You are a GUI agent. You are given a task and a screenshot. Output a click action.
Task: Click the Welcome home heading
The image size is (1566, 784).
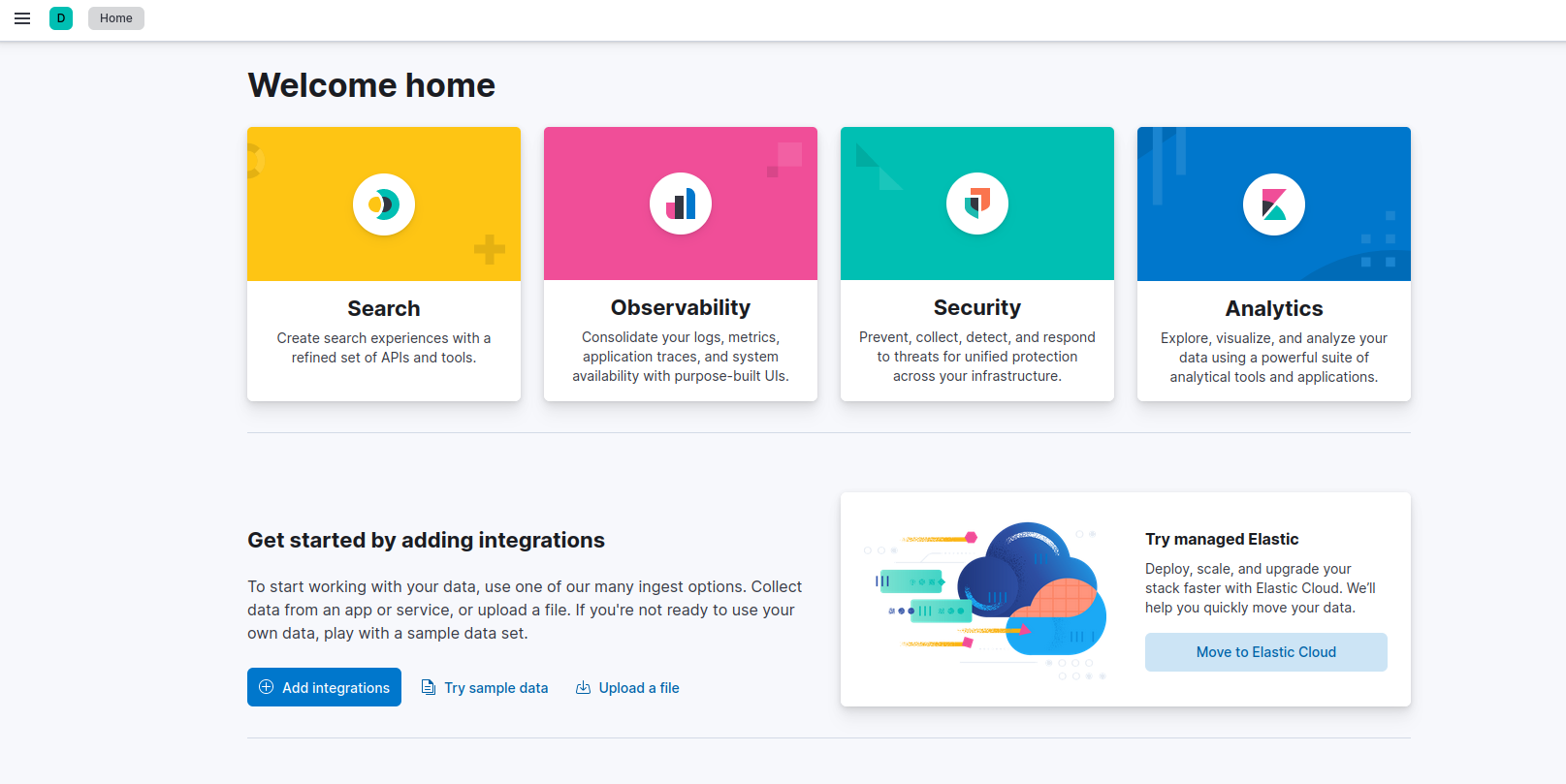371,85
